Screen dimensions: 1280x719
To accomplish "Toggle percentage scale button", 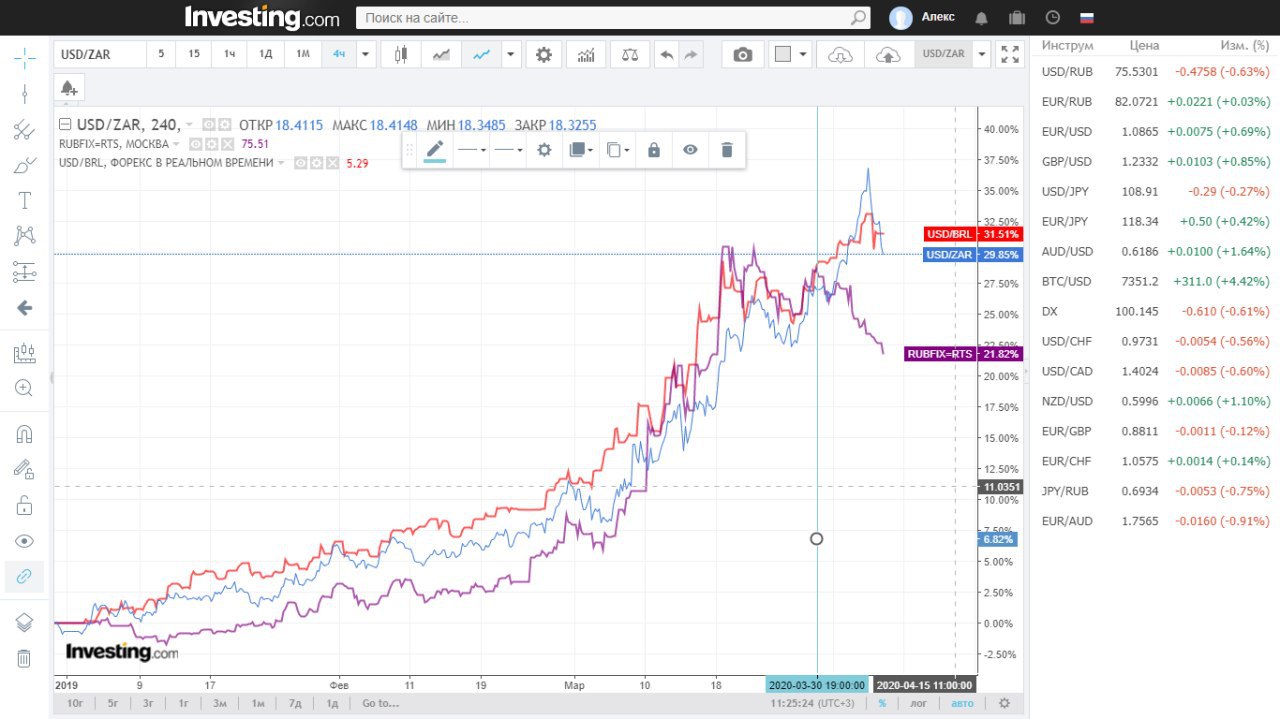I will (882, 703).
